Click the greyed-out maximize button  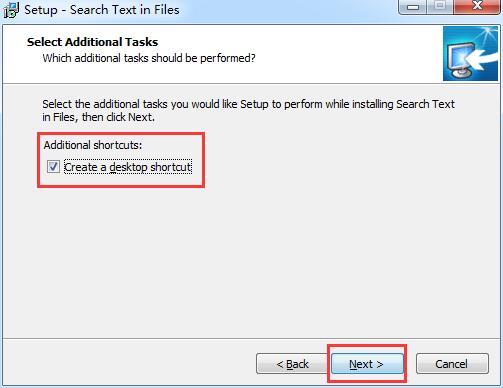(x=440, y=6)
